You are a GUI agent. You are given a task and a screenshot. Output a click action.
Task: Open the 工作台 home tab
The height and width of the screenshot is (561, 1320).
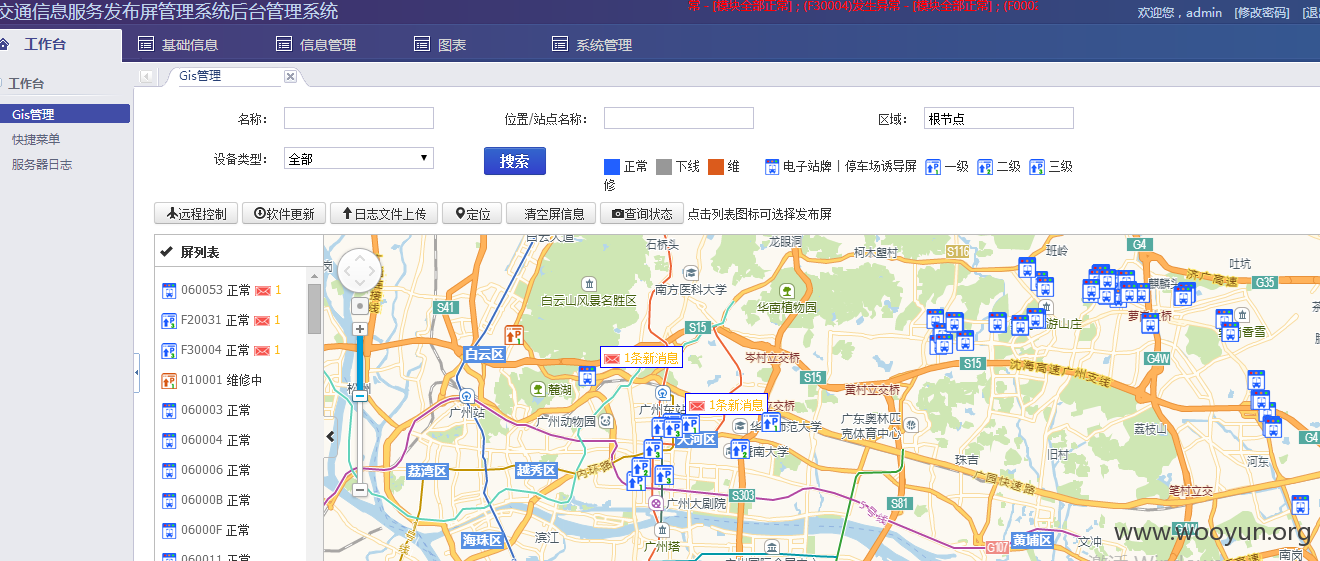45,44
